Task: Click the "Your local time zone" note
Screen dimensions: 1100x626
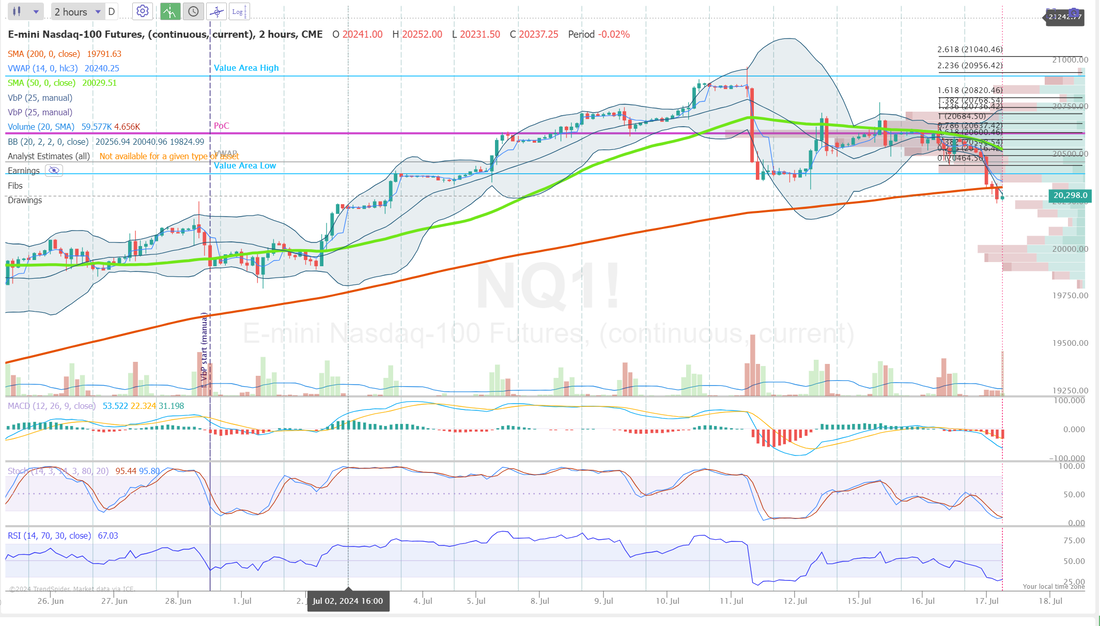Action: click(x=1054, y=587)
